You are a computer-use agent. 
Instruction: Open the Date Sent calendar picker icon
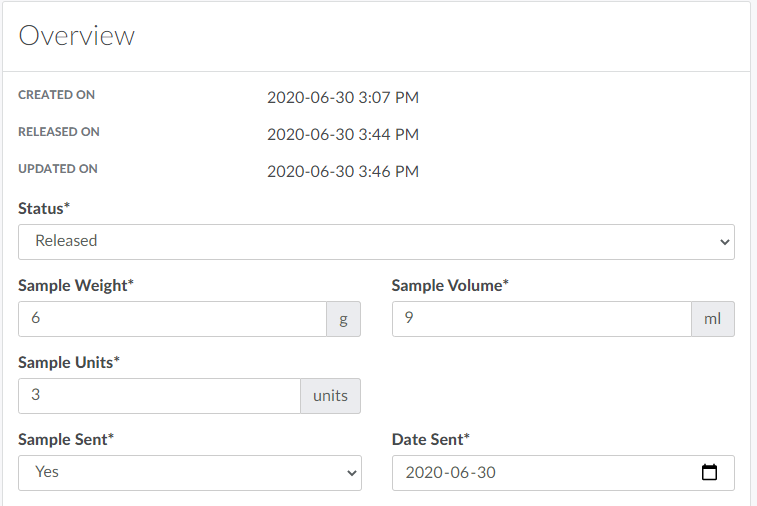point(710,473)
